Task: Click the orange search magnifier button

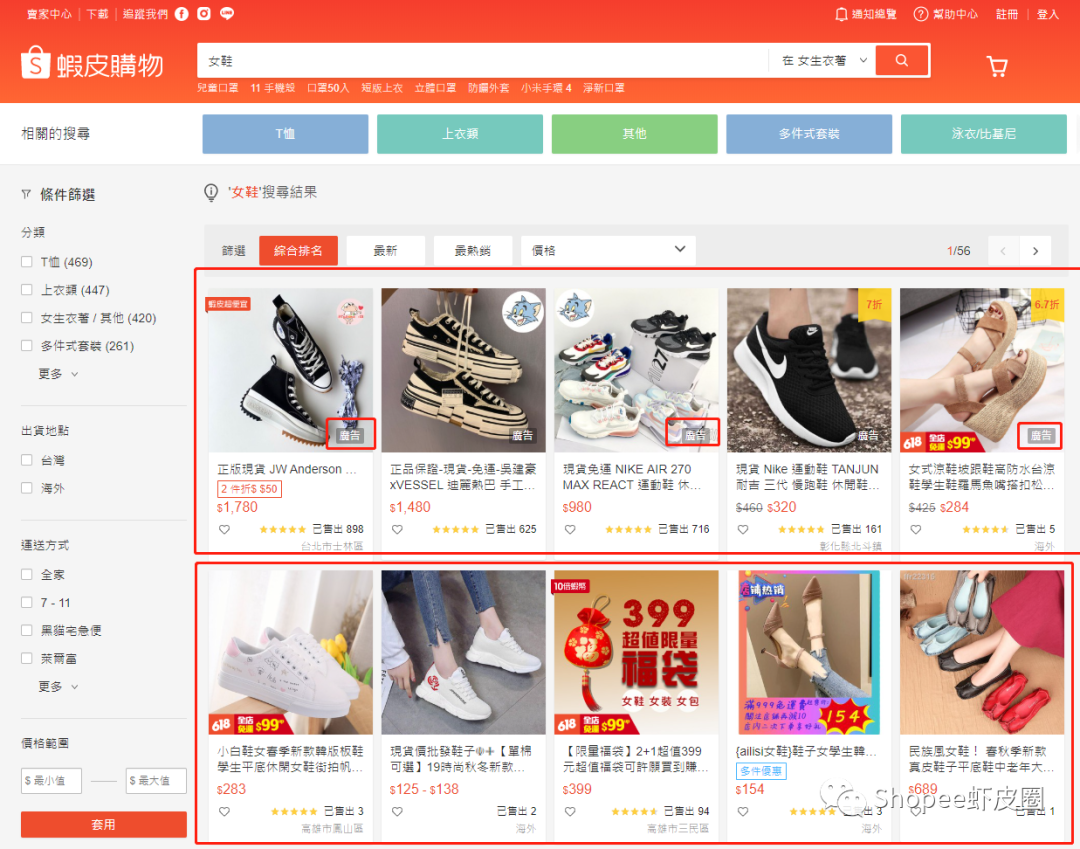Action: click(902, 61)
